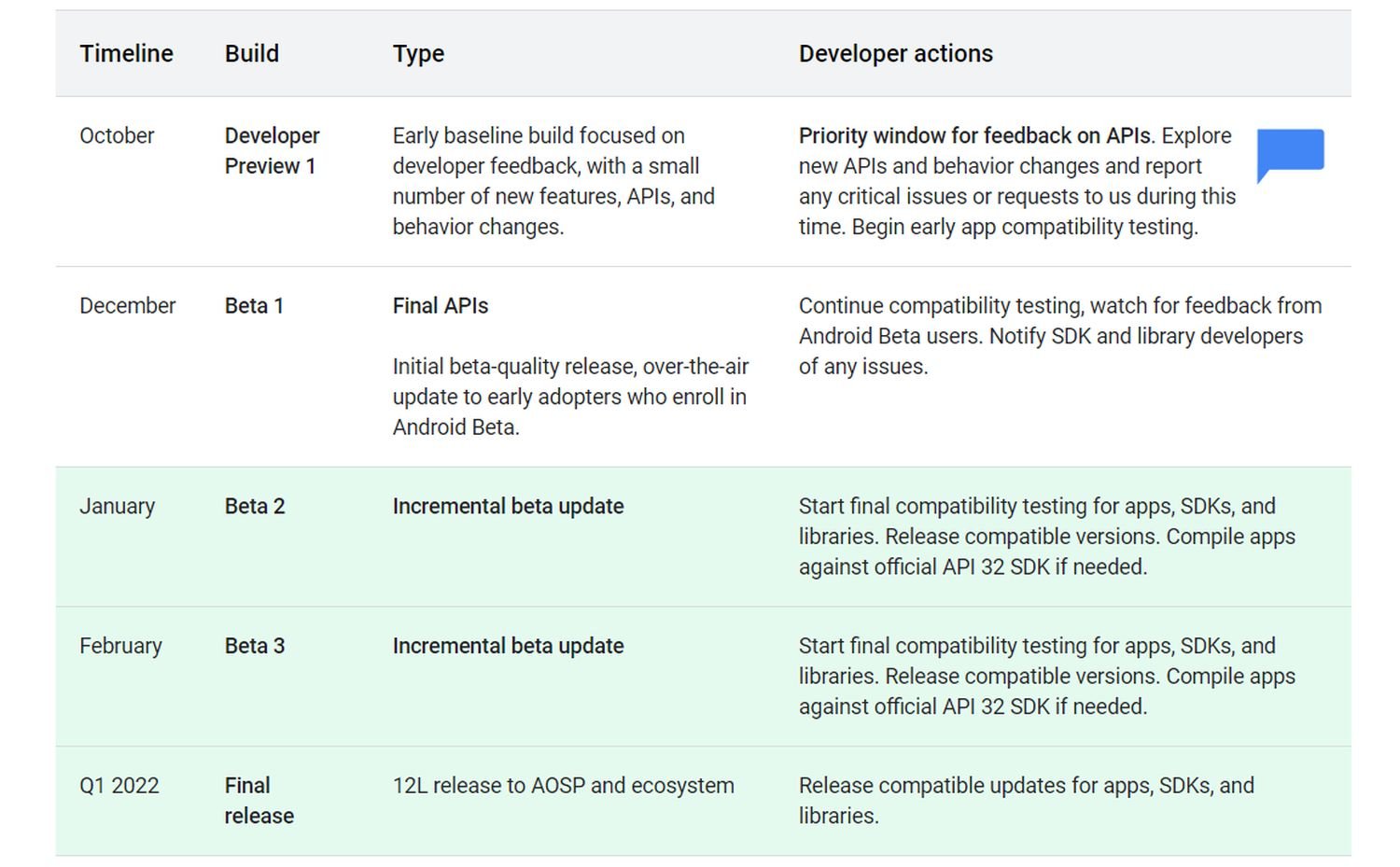1400x867 pixels.
Task: Click the '12L release to AOSP and ecosystem' text
Action: click(x=563, y=786)
